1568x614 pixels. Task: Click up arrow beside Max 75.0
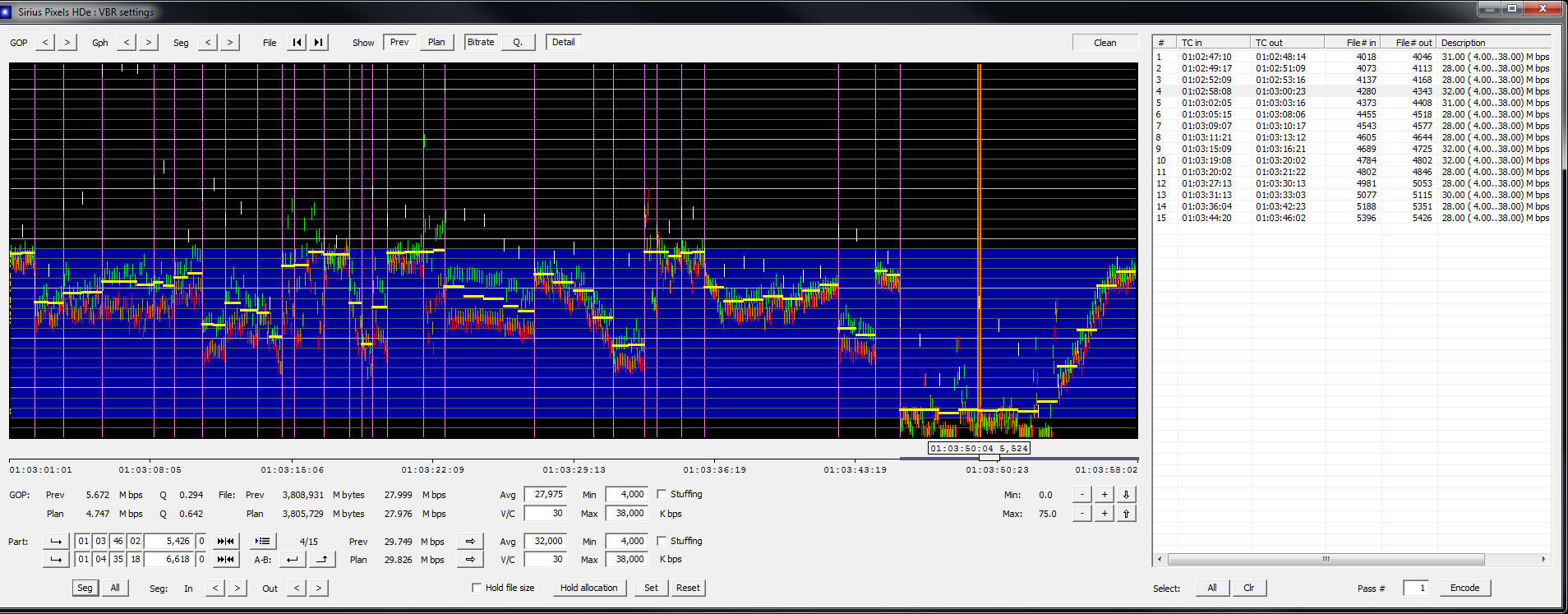pos(1126,513)
